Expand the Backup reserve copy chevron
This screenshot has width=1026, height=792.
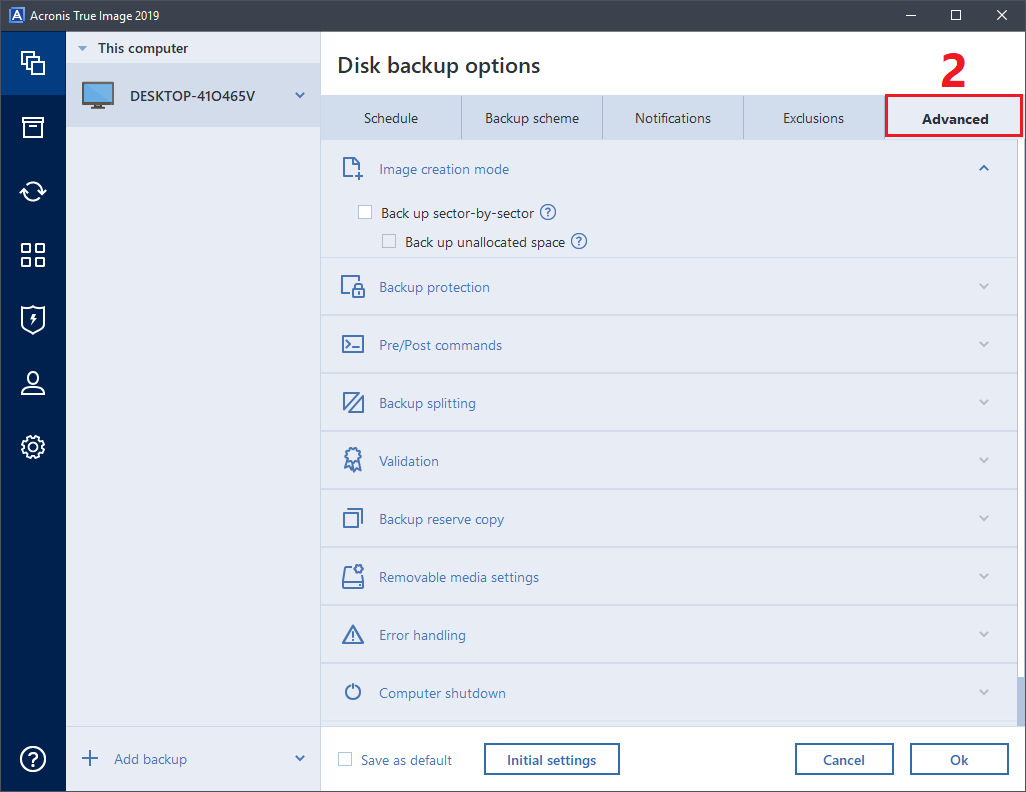(x=983, y=518)
